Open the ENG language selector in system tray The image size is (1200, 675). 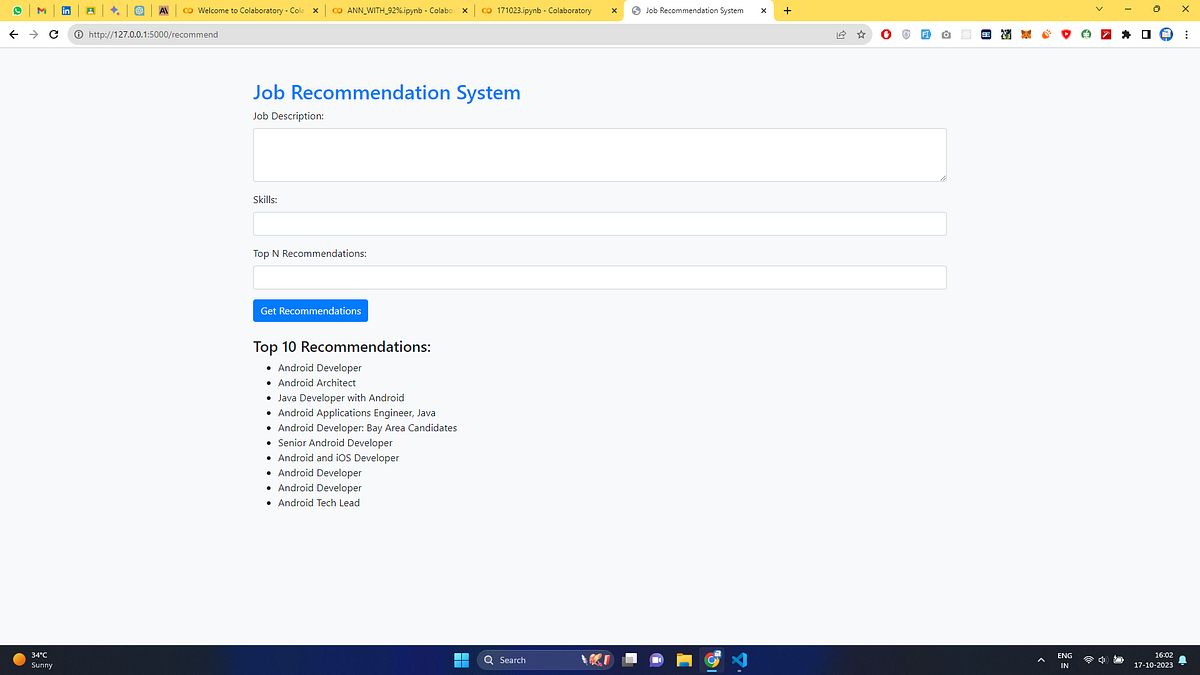pos(1064,659)
